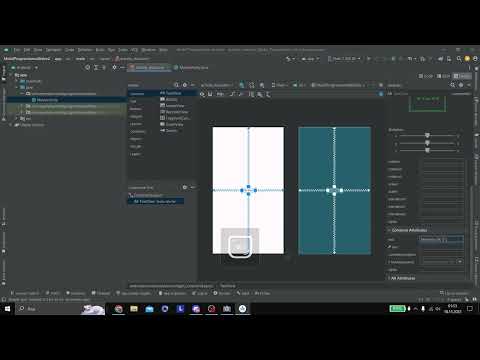Open the Android project view dropdown
The height and width of the screenshot is (360, 480).
[x=24, y=68]
